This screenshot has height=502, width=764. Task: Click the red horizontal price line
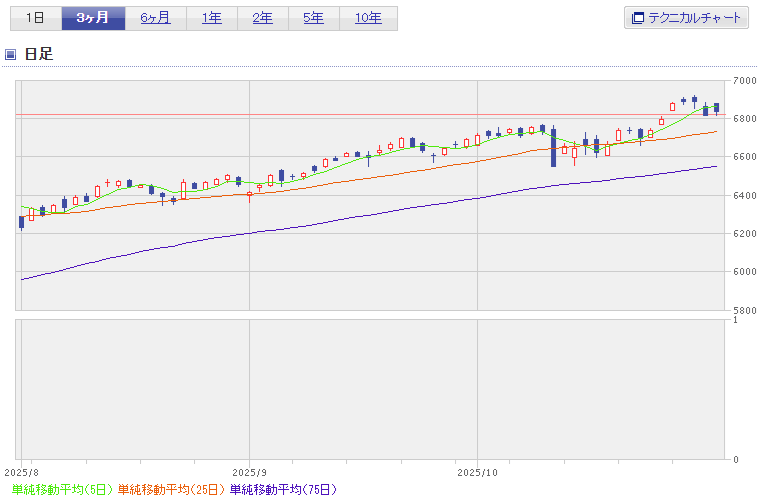coord(300,115)
